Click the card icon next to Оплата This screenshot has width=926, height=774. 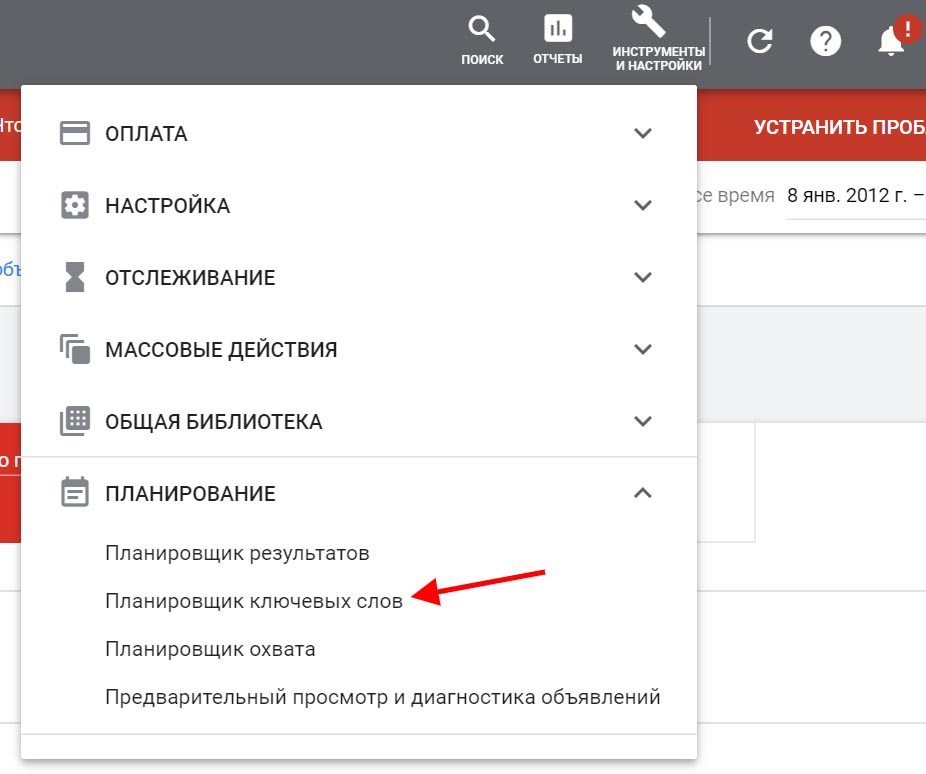(x=75, y=132)
